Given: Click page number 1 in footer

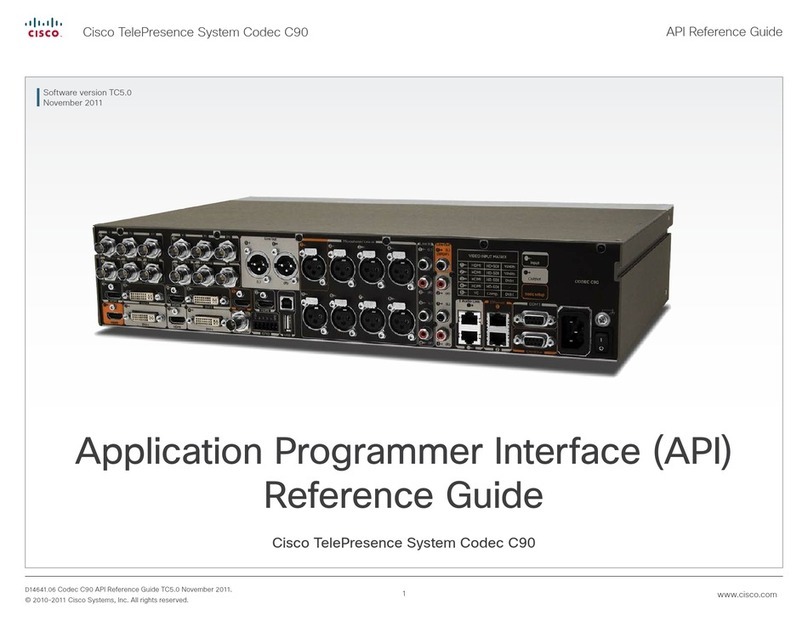Looking at the screenshot, I should tap(404, 593).
